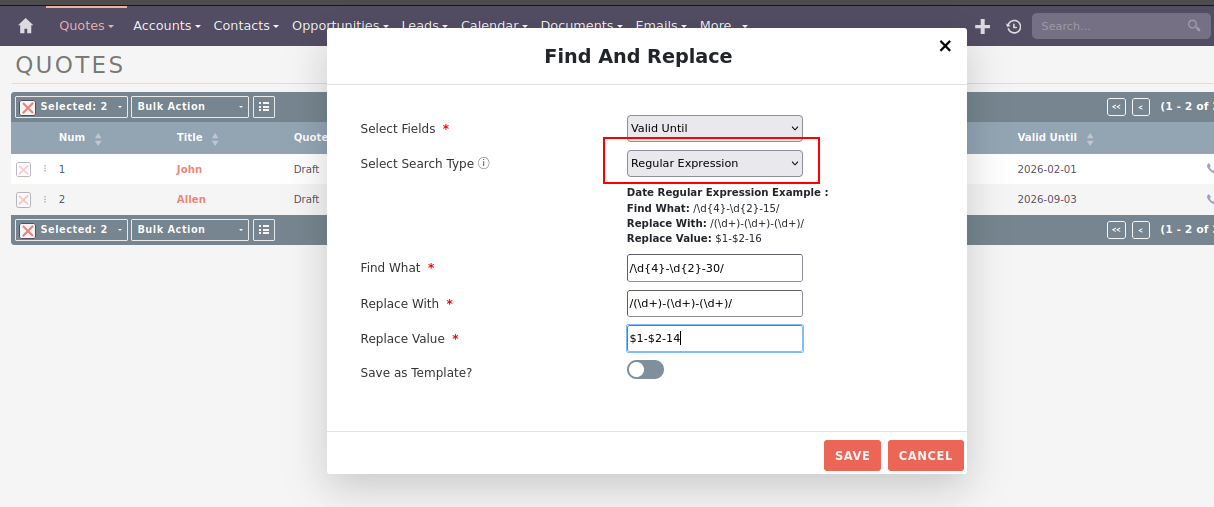Click the info icon beside Select Search Type
This screenshot has height=507, width=1214.
(484, 163)
